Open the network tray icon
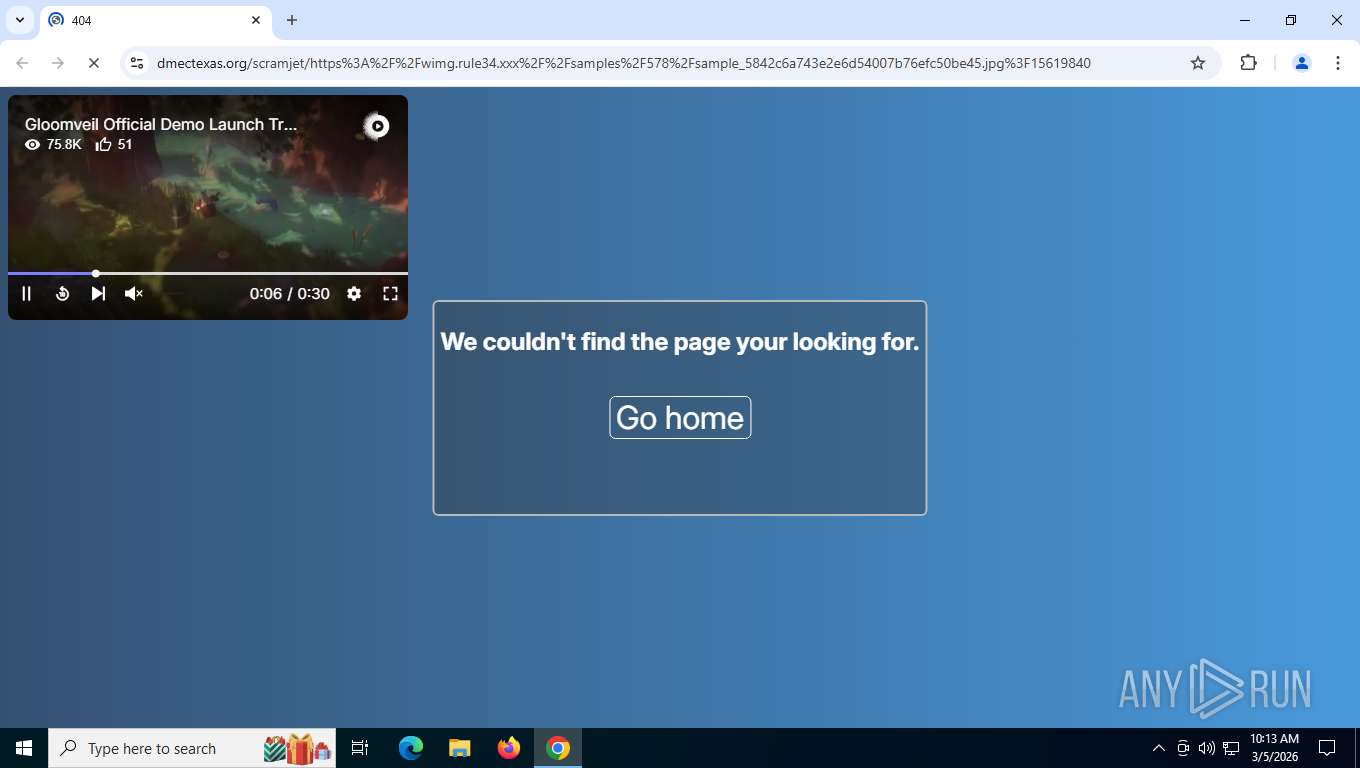 pos(1231,748)
